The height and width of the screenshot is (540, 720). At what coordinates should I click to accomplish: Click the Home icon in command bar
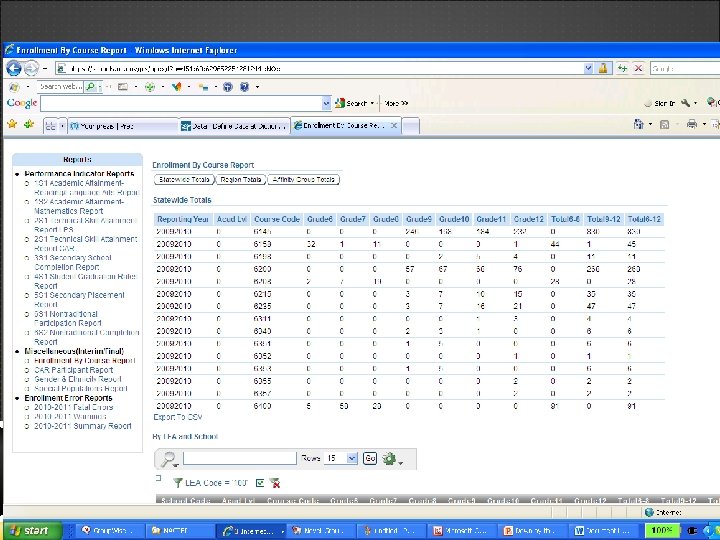pos(639,124)
